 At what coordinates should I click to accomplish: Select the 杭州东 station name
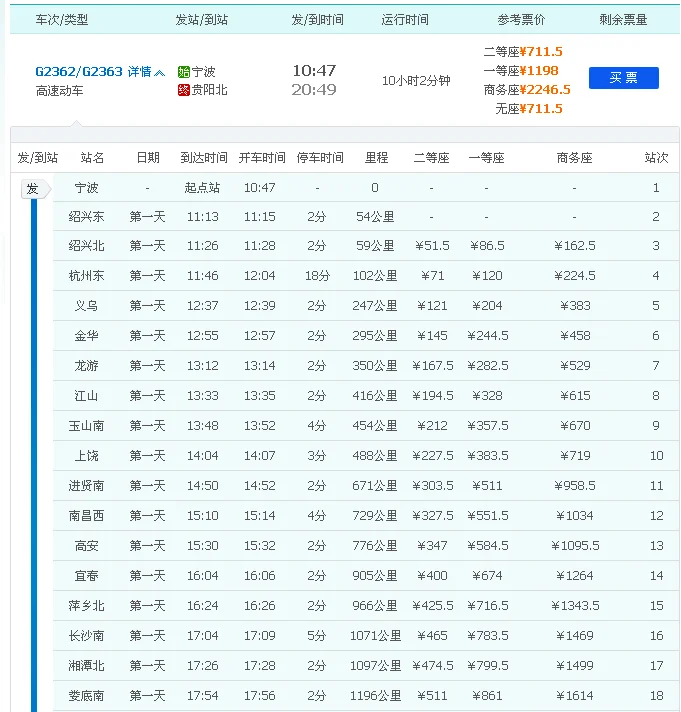point(86,276)
